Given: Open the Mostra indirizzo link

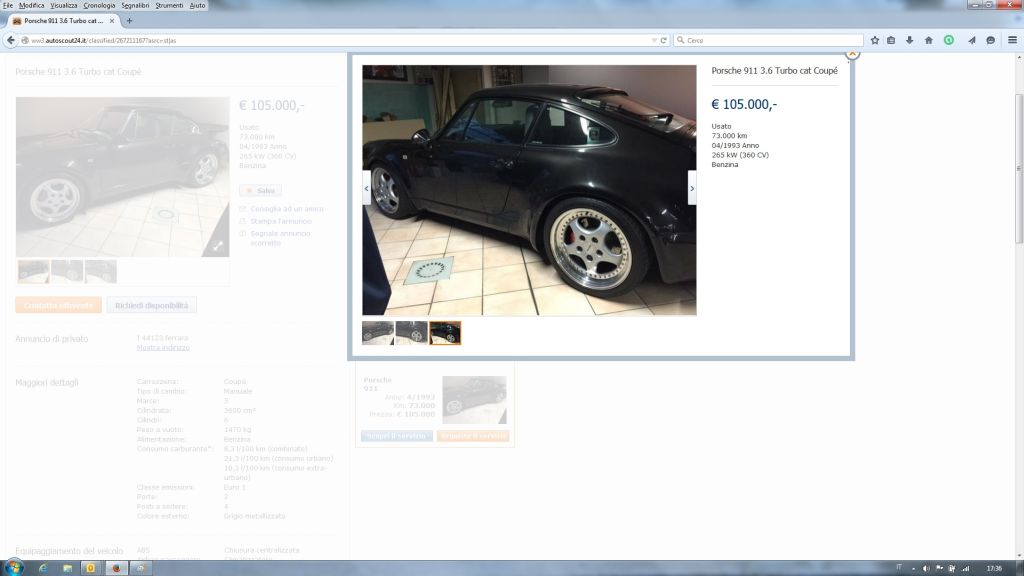Looking at the screenshot, I should pyautogui.click(x=163, y=347).
